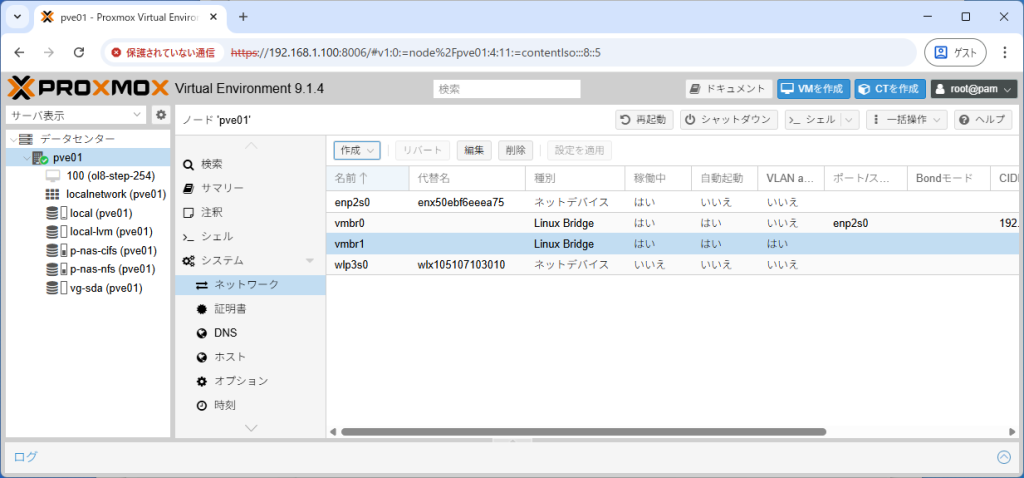Collapse the システム section arrow
Screen dimensions: 1024x478
(x=309, y=261)
